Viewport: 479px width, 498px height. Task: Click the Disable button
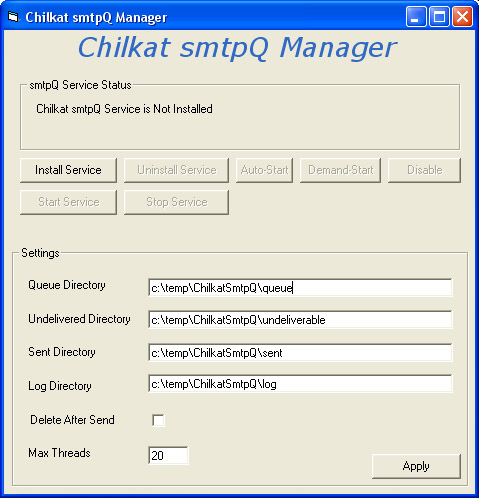point(424,170)
